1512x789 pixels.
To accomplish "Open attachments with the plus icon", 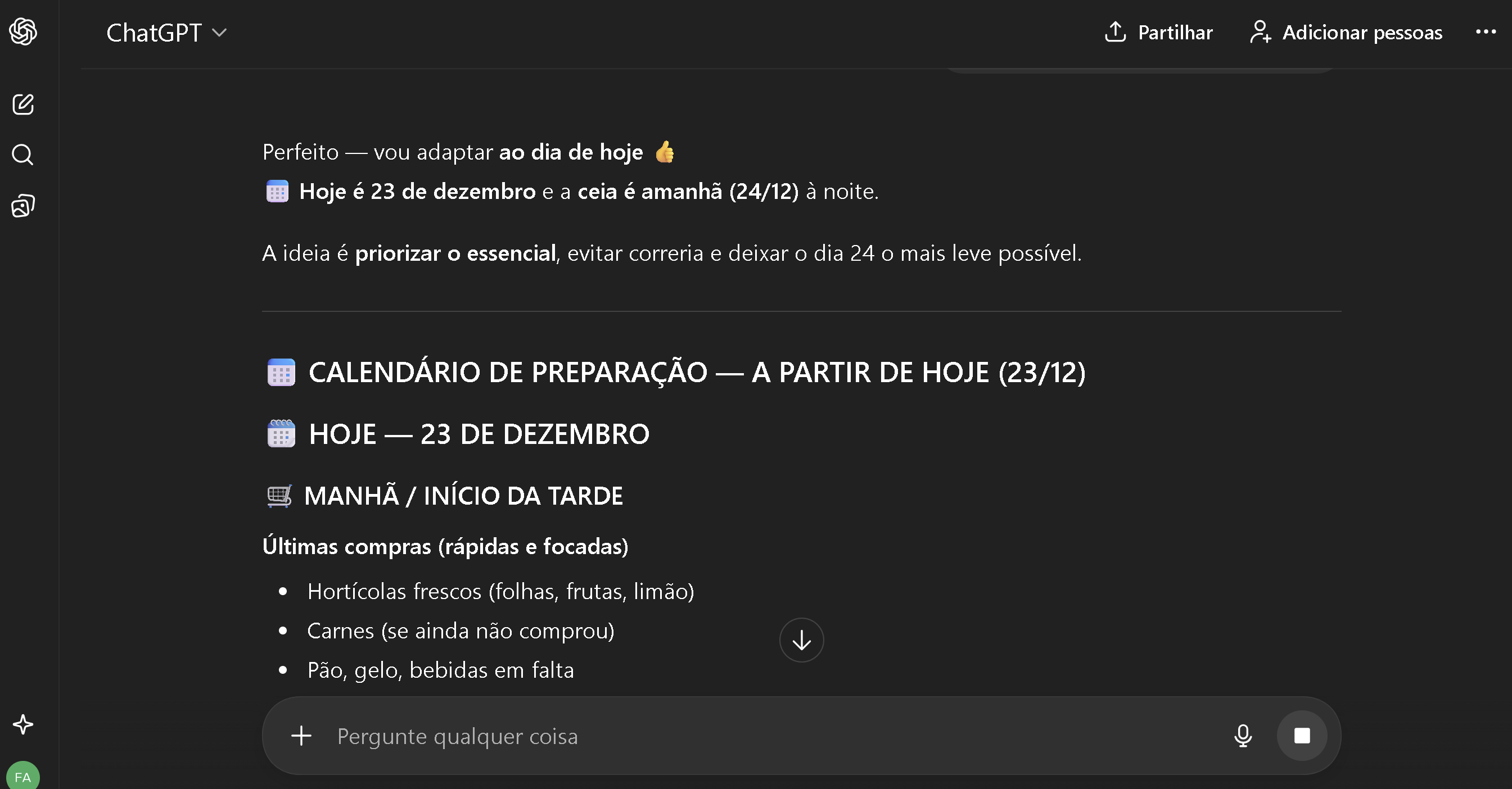I will point(301,736).
